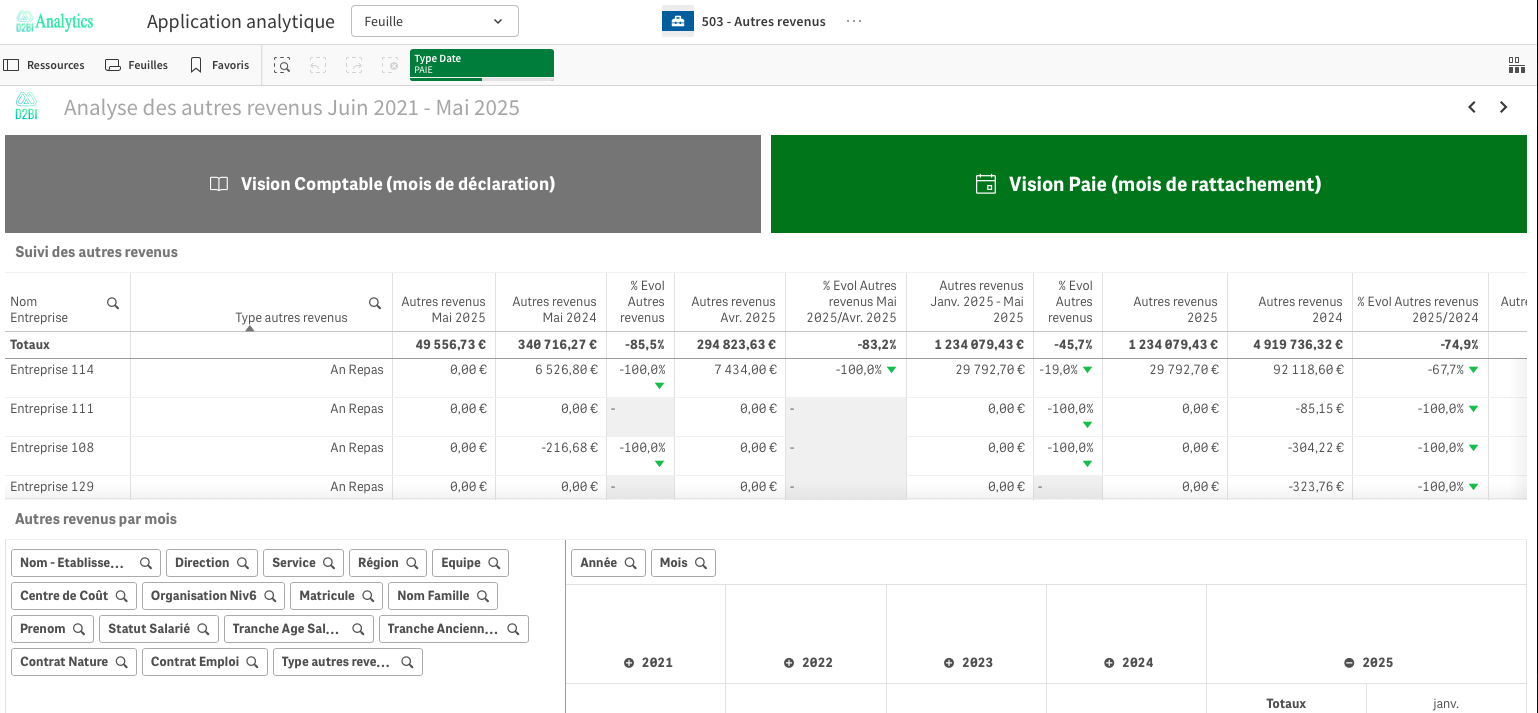Search in Nom Entreprise column
1538x713 pixels.
pos(113,303)
